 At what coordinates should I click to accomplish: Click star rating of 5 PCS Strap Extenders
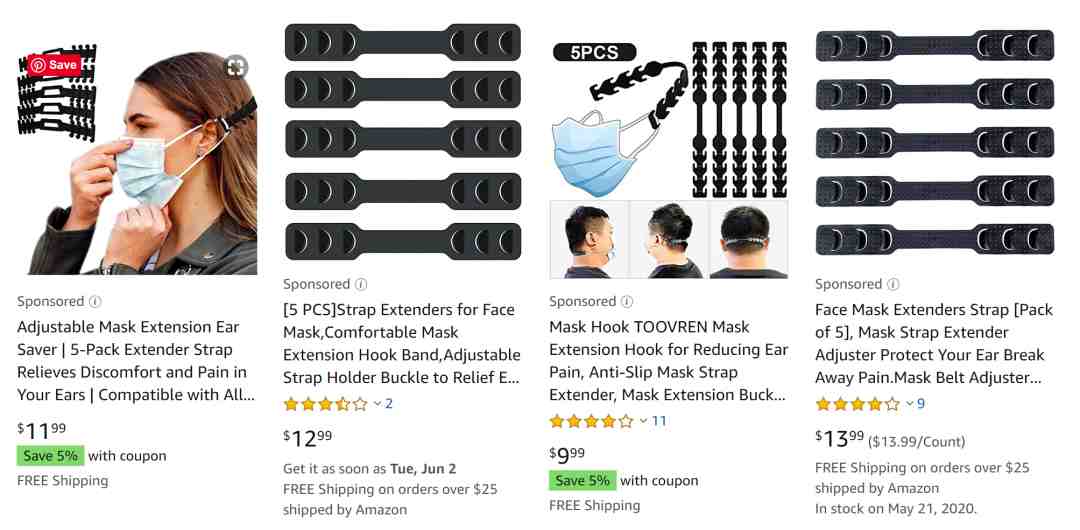(x=326, y=404)
